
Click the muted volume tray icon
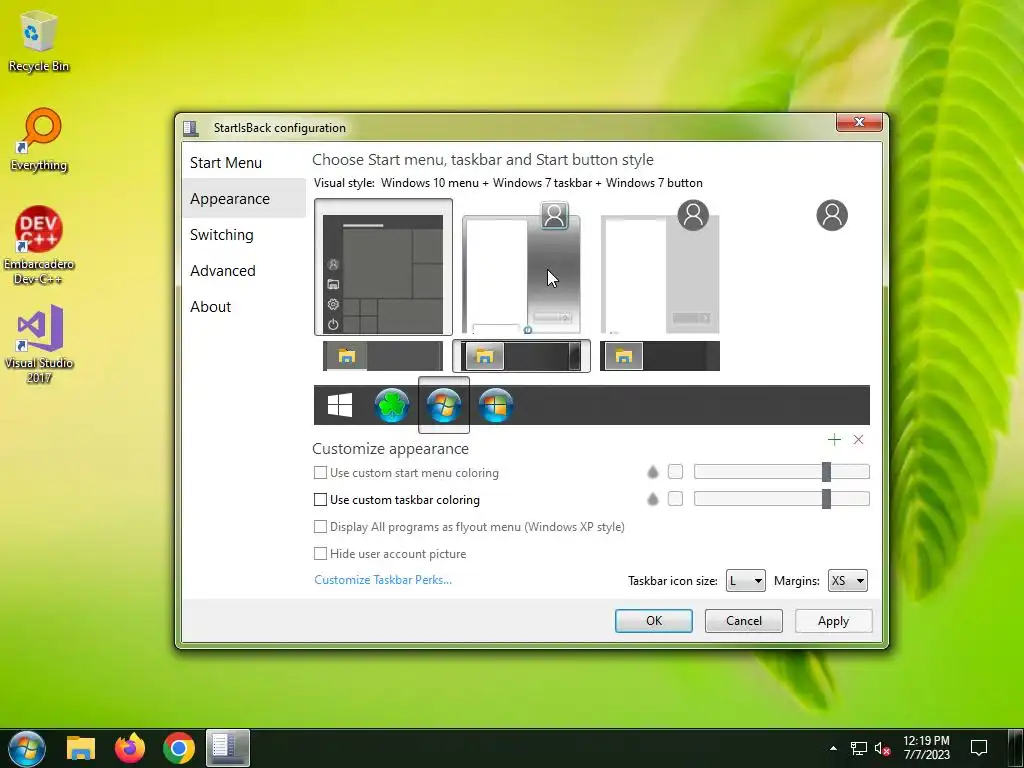882,748
